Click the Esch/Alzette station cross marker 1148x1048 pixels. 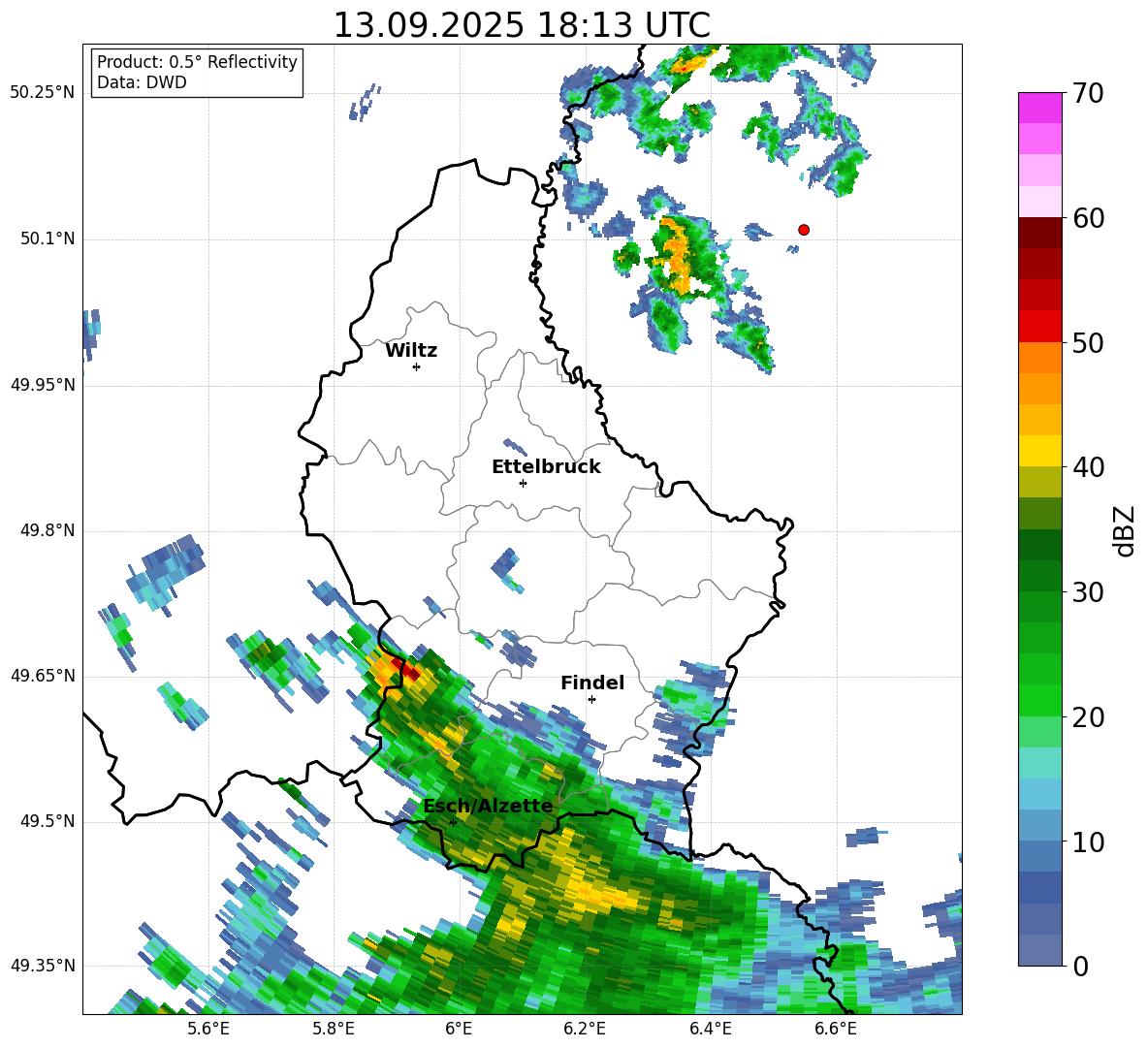(x=453, y=822)
